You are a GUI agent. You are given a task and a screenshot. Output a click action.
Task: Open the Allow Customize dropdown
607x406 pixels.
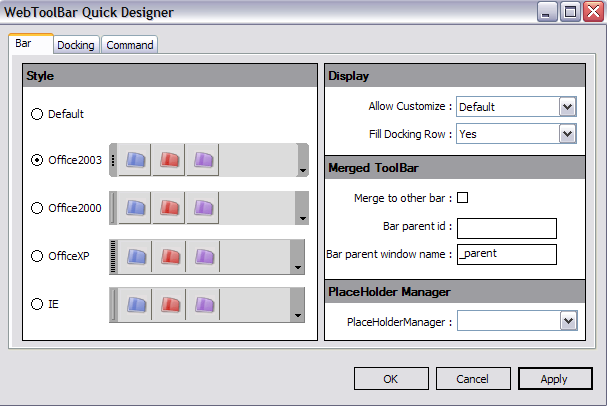[567, 106]
